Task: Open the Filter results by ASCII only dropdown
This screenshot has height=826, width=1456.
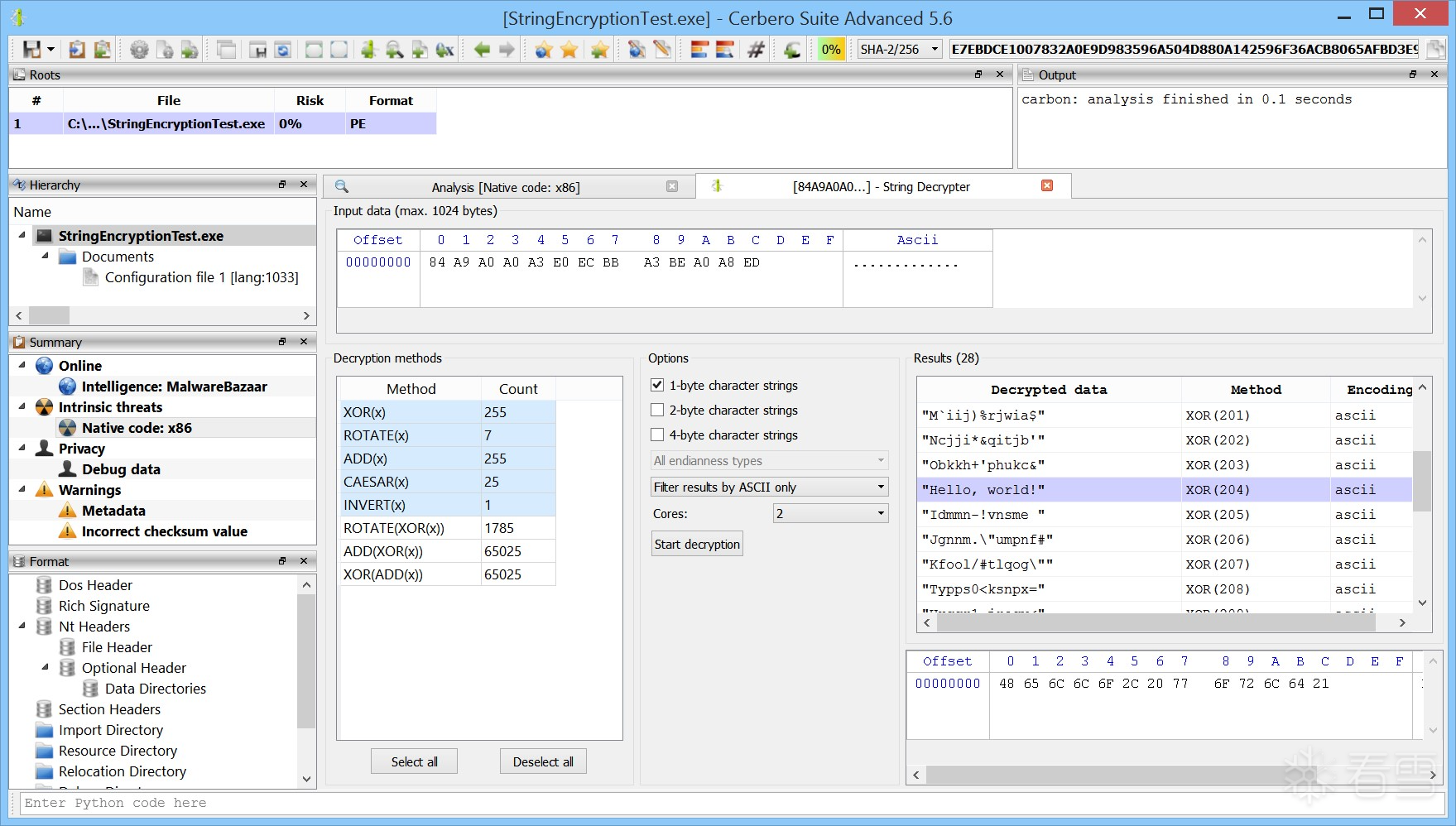Action: (769, 487)
